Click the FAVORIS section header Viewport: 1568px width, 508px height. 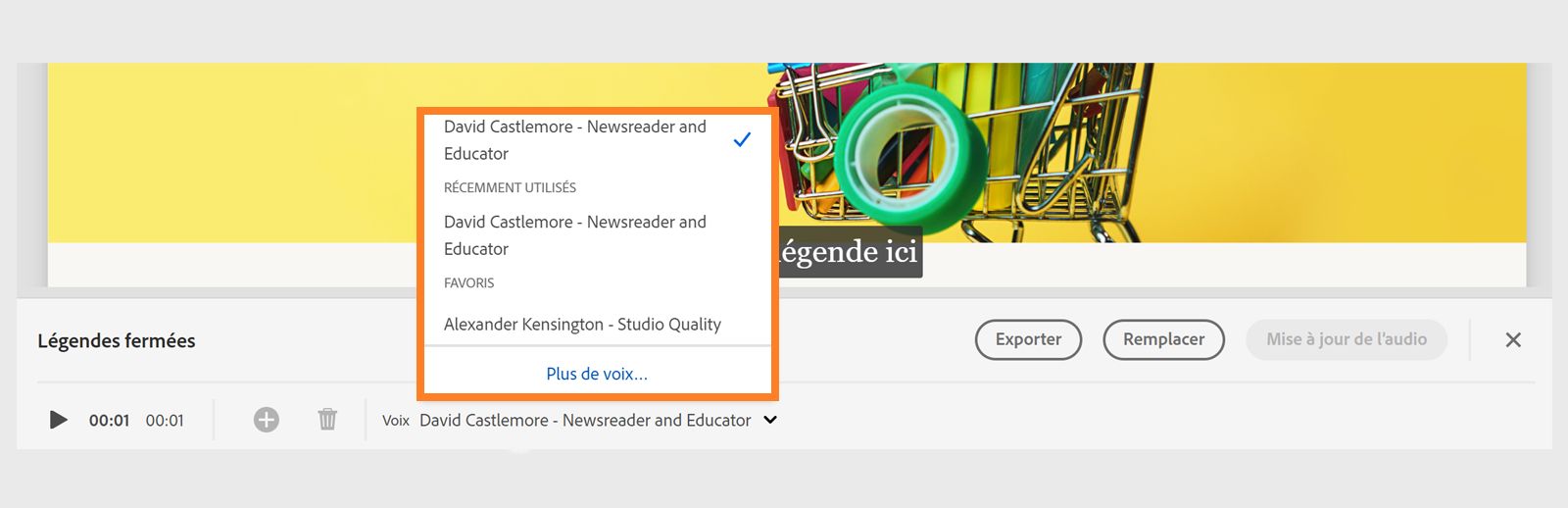point(468,283)
